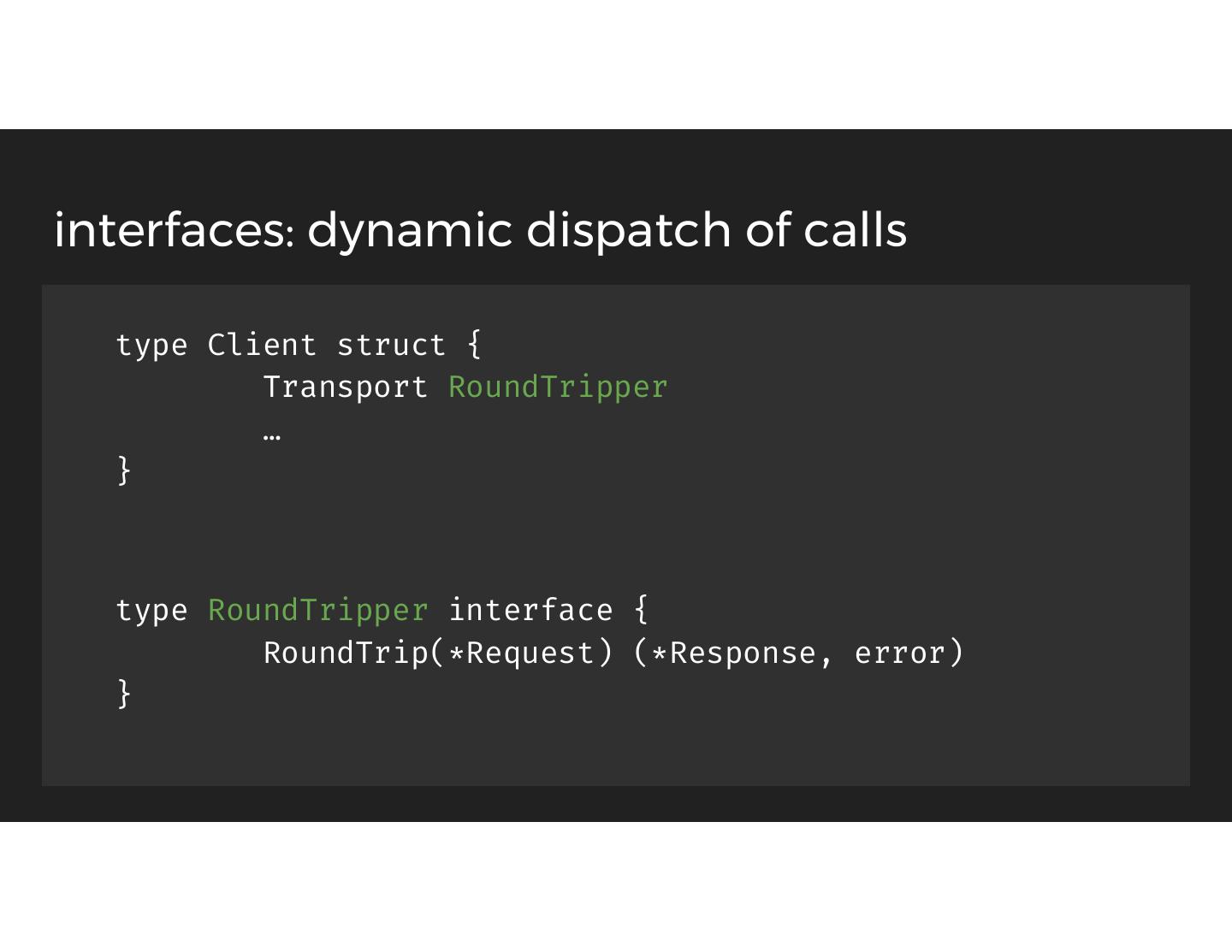Click the closing brace of the interface

[x=124, y=692]
